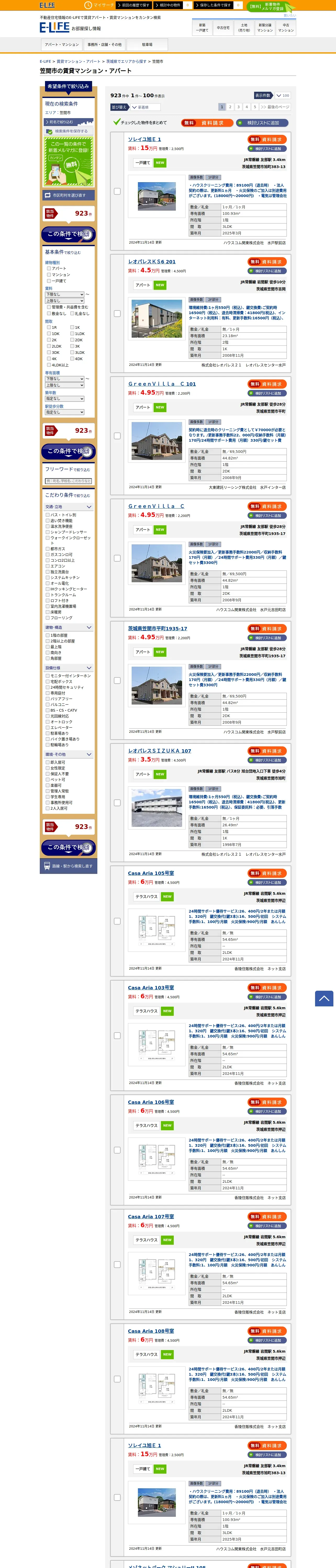The image size is (336, 1568).
Task: Click この条件で検索 just above フリーワード section
Action: pyautogui.click(x=68, y=451)
